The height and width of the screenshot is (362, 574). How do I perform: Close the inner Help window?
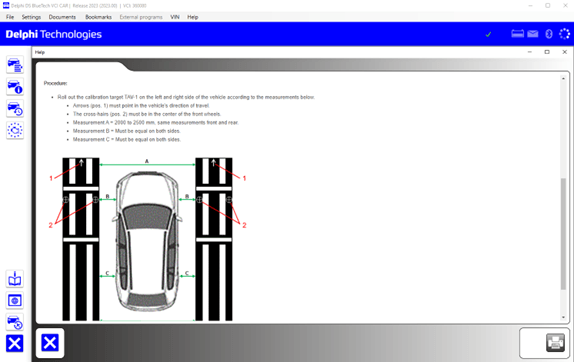pos(564,52)
